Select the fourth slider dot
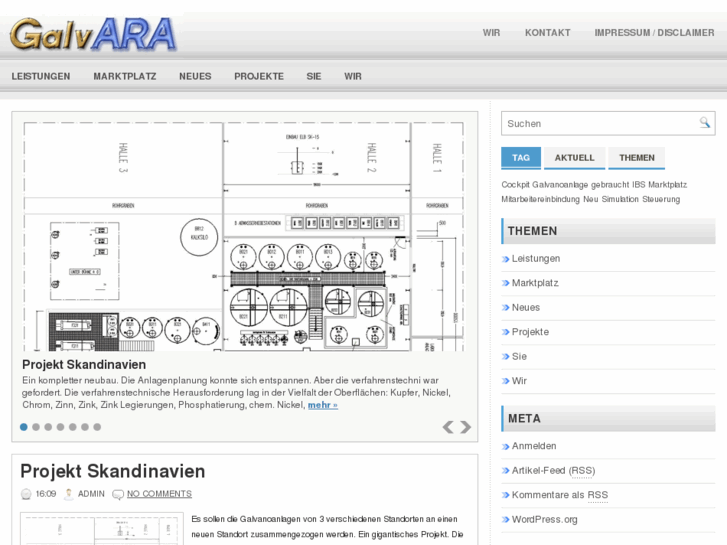This screenshot has width=727, height=545. point(60,427)
